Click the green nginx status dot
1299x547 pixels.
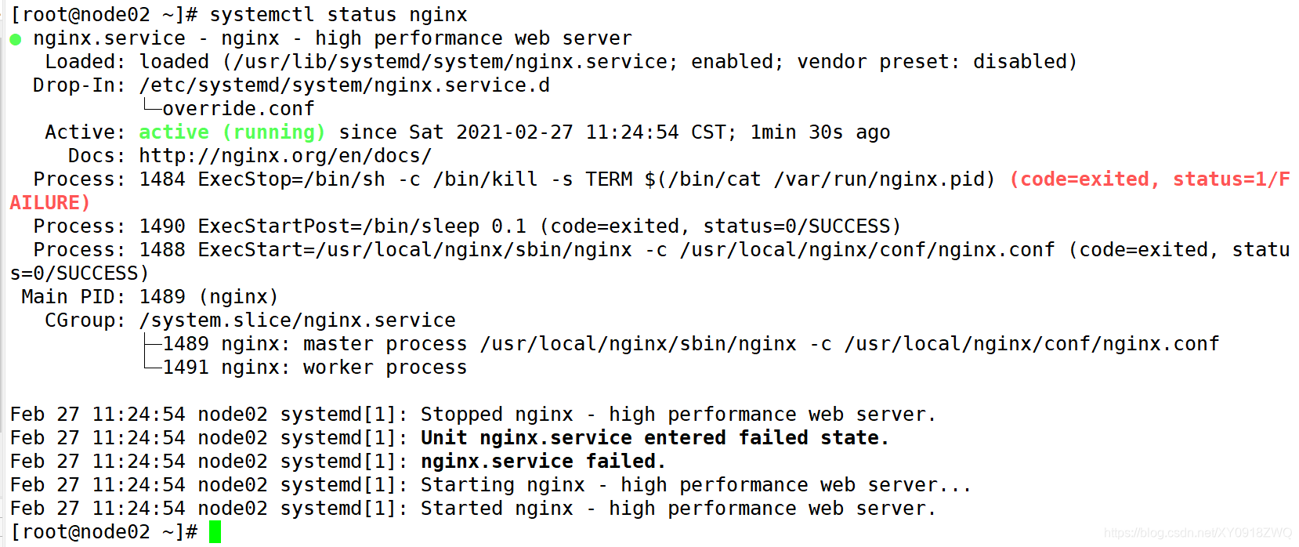pos(16,40)
